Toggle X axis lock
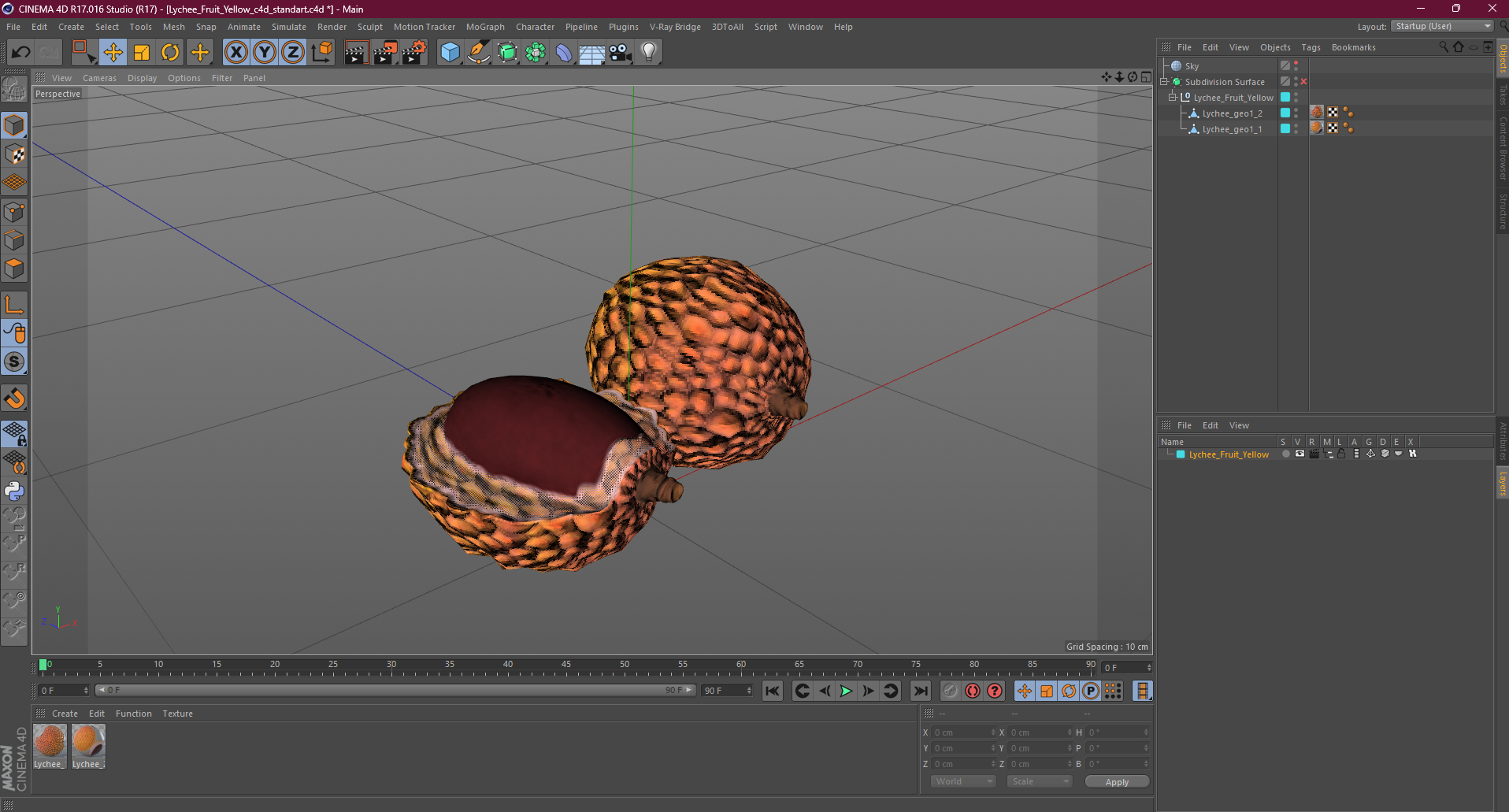 click(235, 53)
